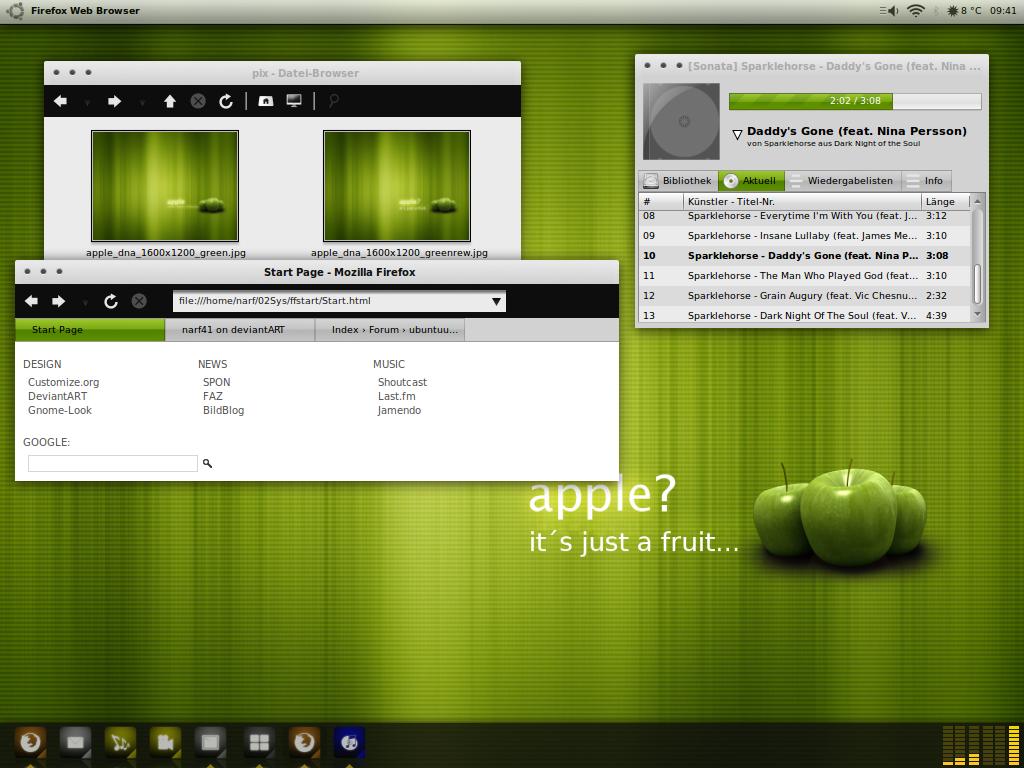
Task: Open the BildBlog link
Action: [x=223, y=410]
